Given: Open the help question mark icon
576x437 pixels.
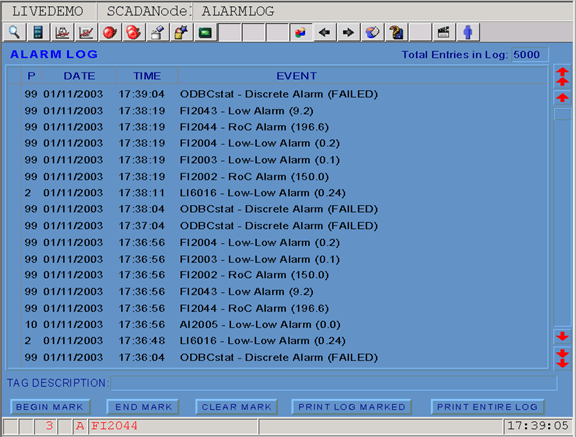Looking at the screenshot, I should (396, 32).
